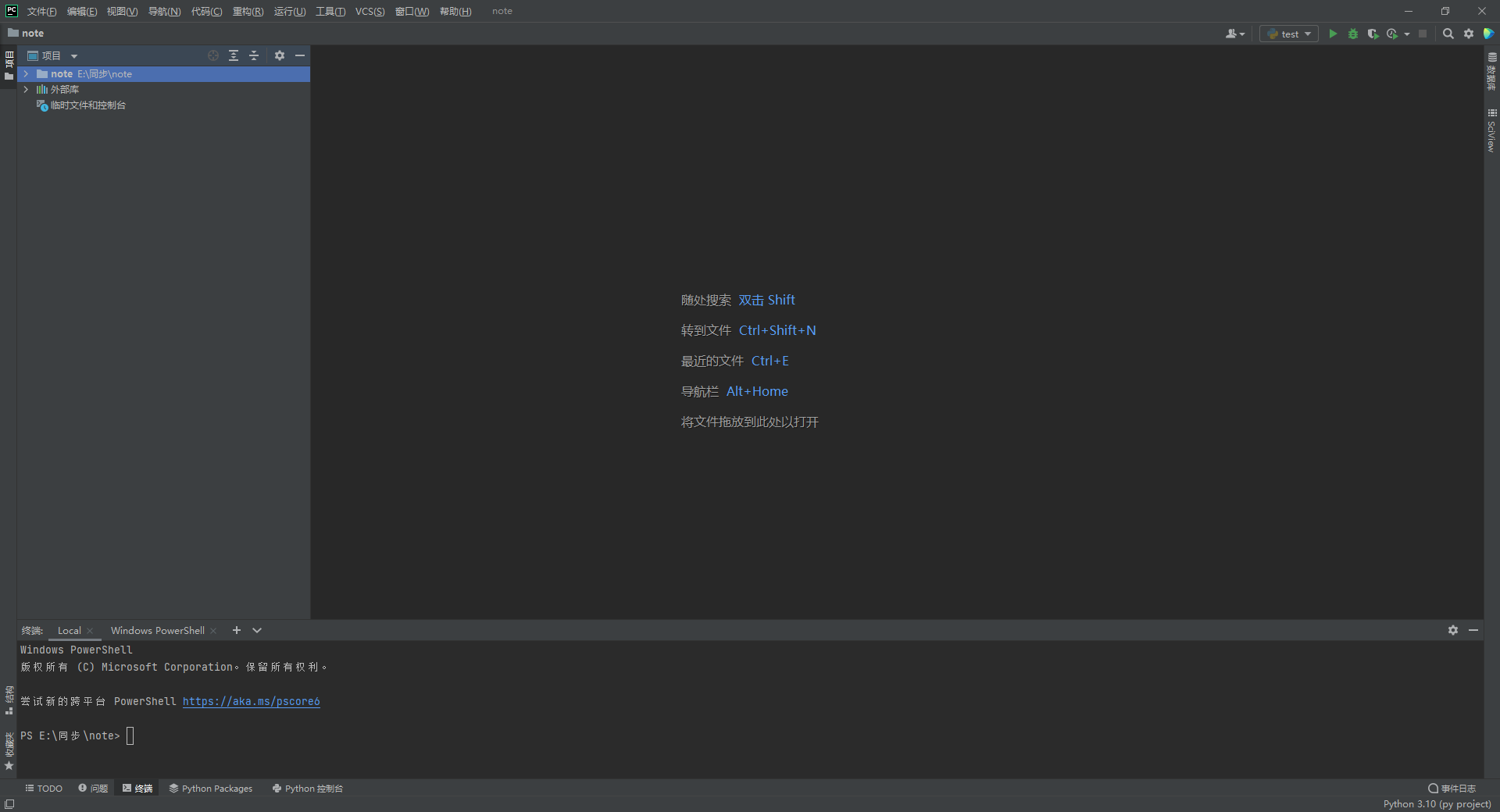
Task: Open the Run menu
Action: point(290,11)
